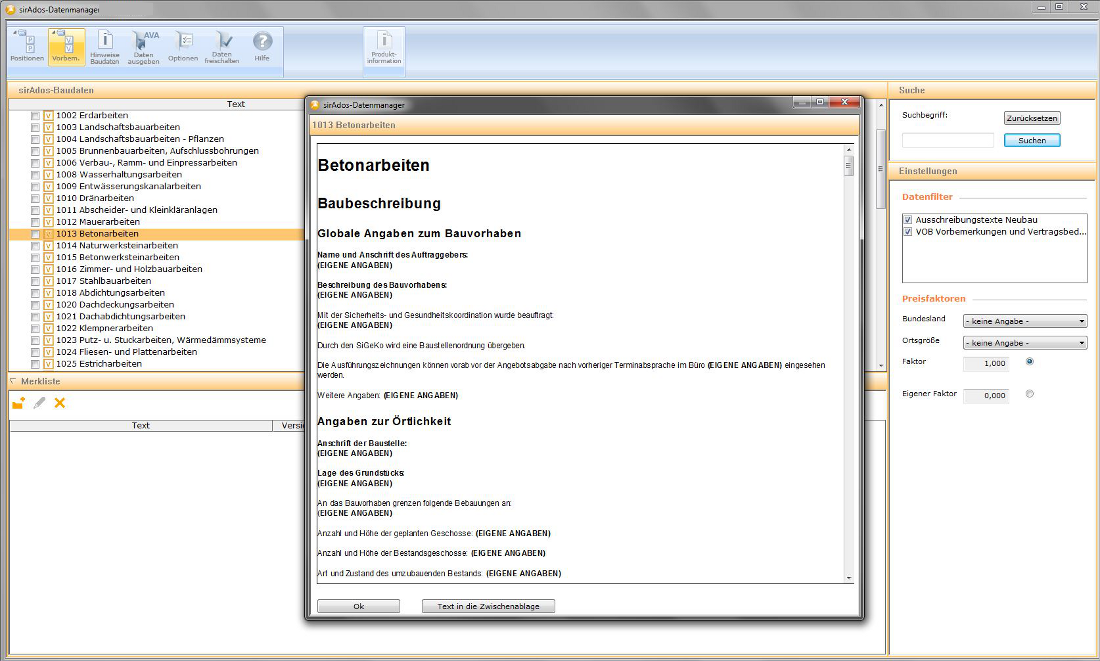Select 1016 Zimmer- und Holzbauarbeiten in tree
The width and height of the screenshot is (1100, 661).
(129, 269)
